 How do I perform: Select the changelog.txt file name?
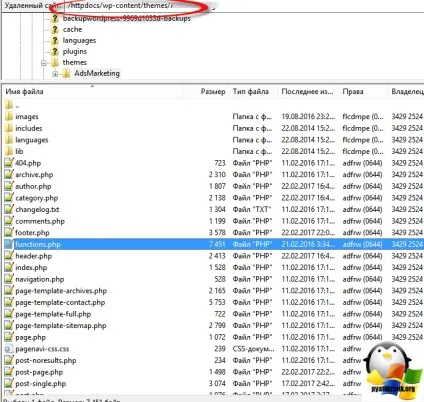click(37, 209)
